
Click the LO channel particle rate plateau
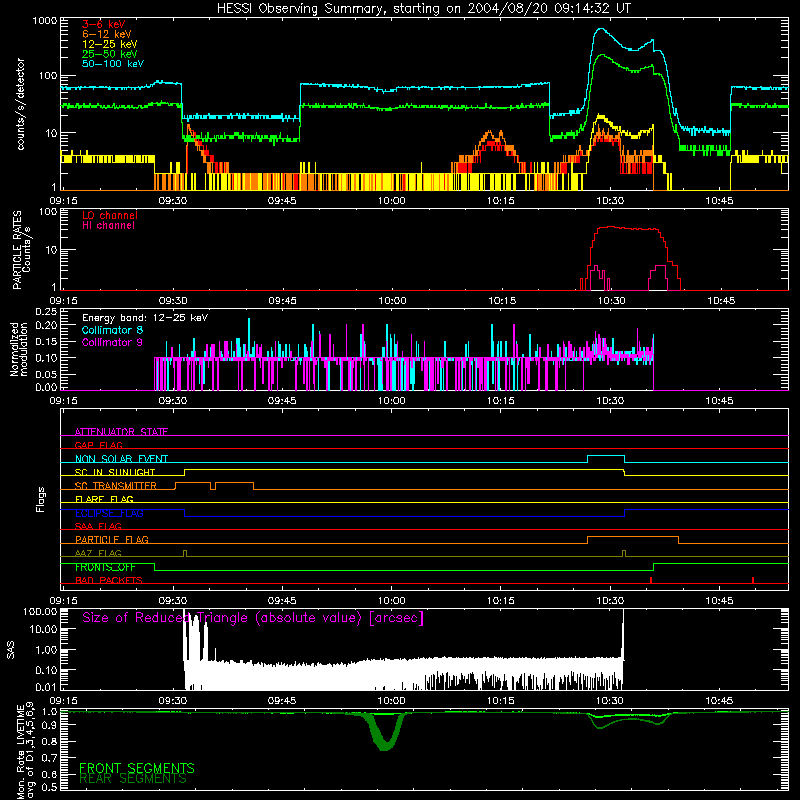point(628,228)
